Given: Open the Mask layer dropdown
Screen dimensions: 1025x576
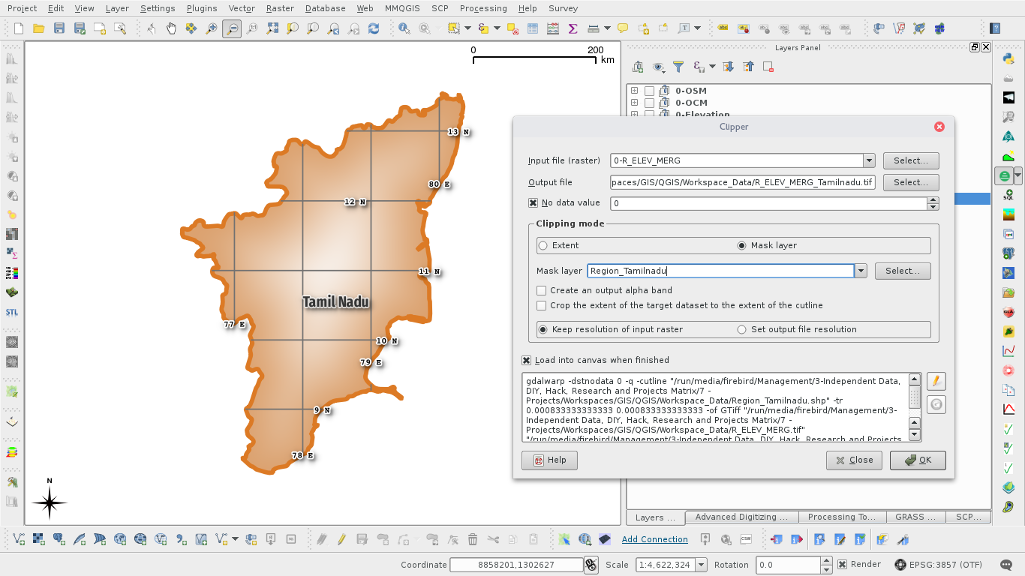Looking at the screenshot, I should click(x=860, y=271).
